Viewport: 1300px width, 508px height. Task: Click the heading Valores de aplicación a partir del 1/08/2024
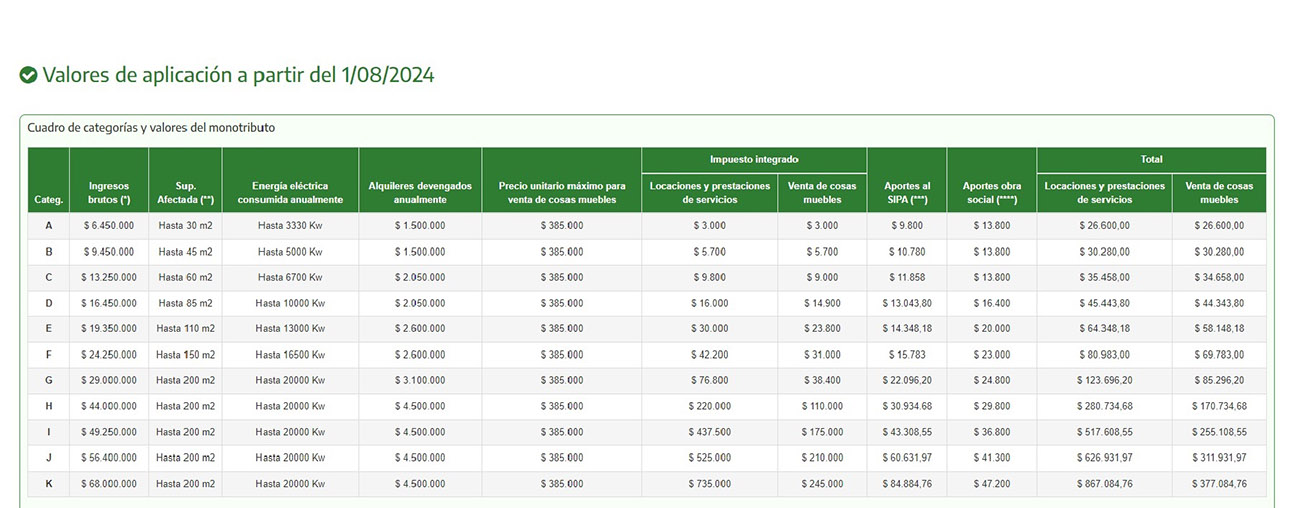pyautogui.click(x=238, y=75)
